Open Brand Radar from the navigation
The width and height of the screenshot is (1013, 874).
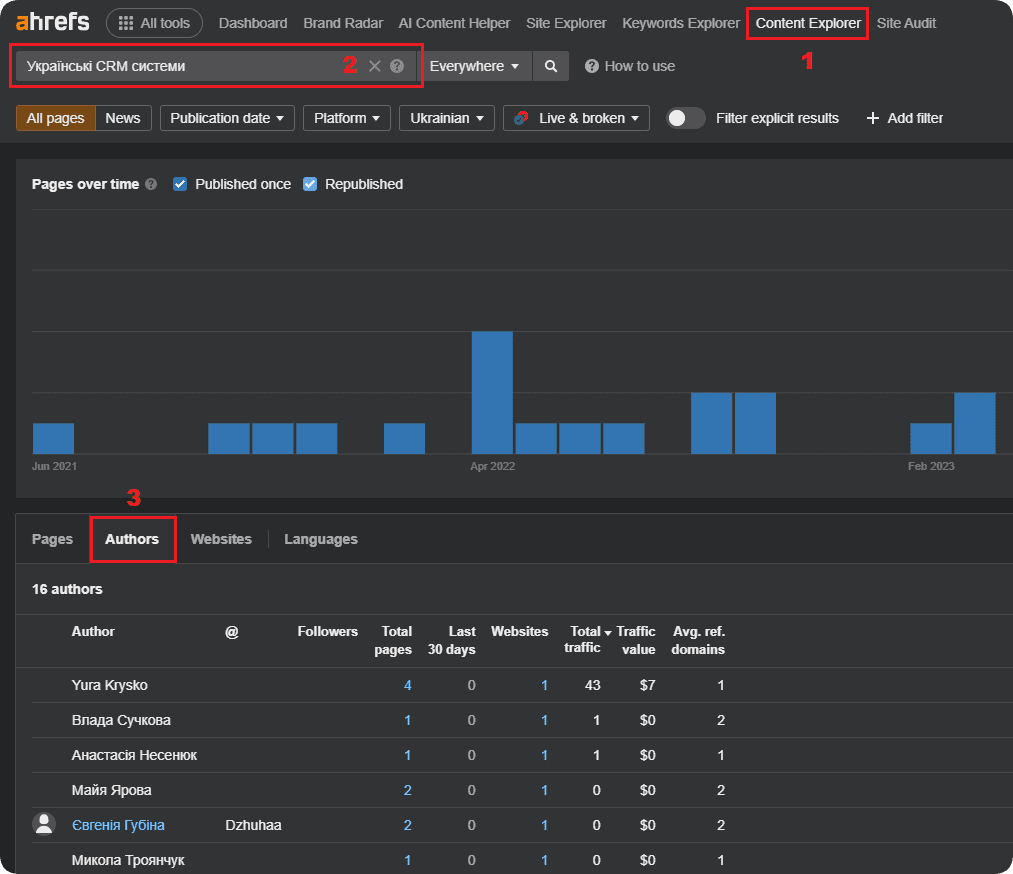(343, 23)
